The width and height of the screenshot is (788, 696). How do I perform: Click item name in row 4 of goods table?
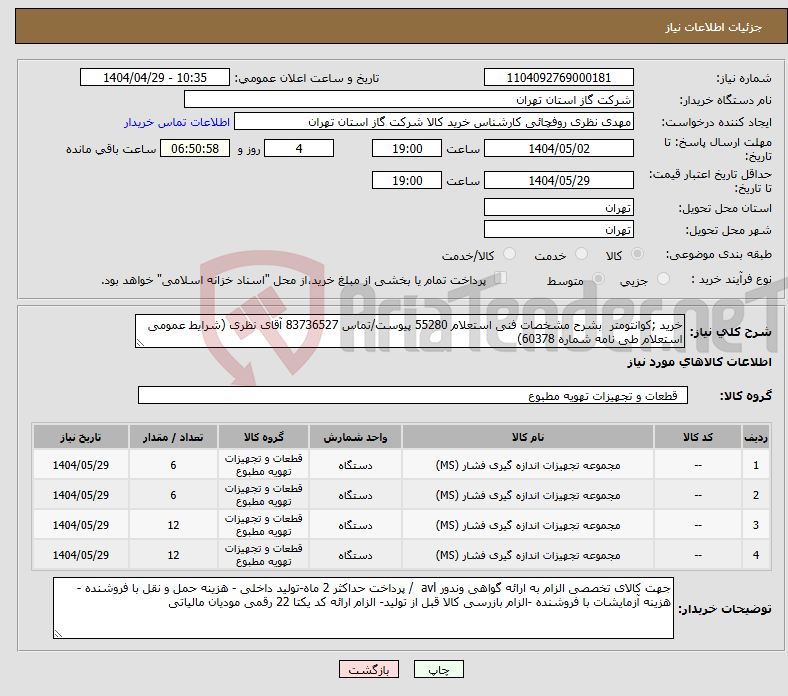coord(528,555)
